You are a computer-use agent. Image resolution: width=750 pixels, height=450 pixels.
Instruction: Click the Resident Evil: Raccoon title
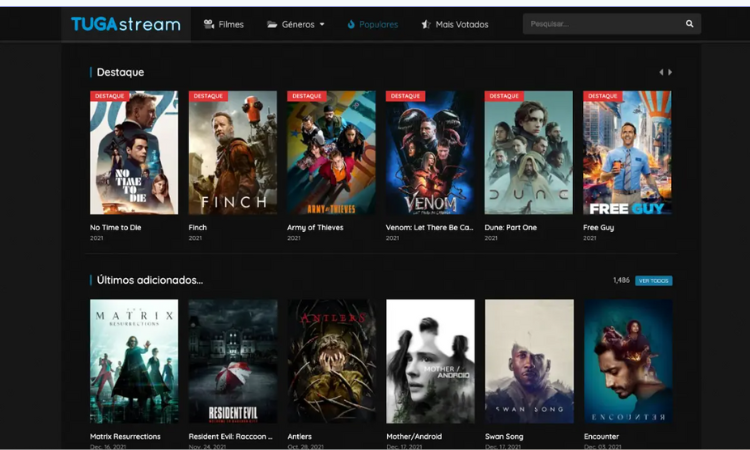coord(230,437)
